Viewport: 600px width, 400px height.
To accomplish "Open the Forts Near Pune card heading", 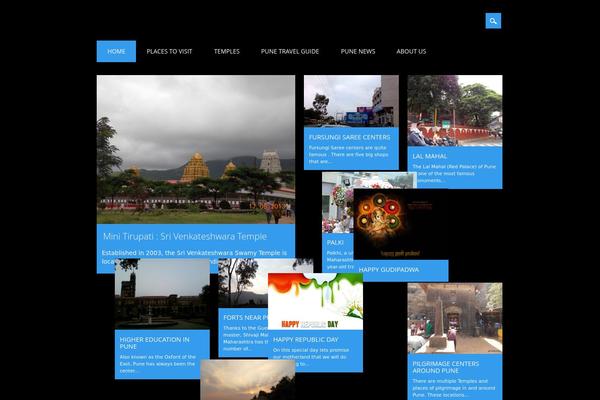I will [245, 317].
